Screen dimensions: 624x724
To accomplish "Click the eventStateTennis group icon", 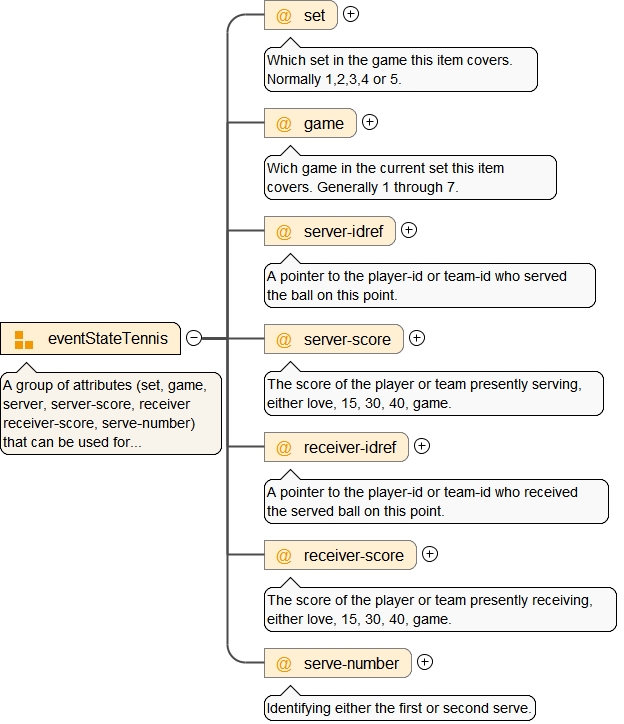I will 24,339.
